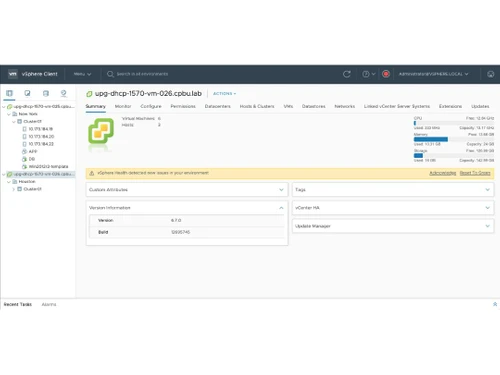
Task: Open the Hosts and Clusters inventory view icon
Action: tap(9, 93)
